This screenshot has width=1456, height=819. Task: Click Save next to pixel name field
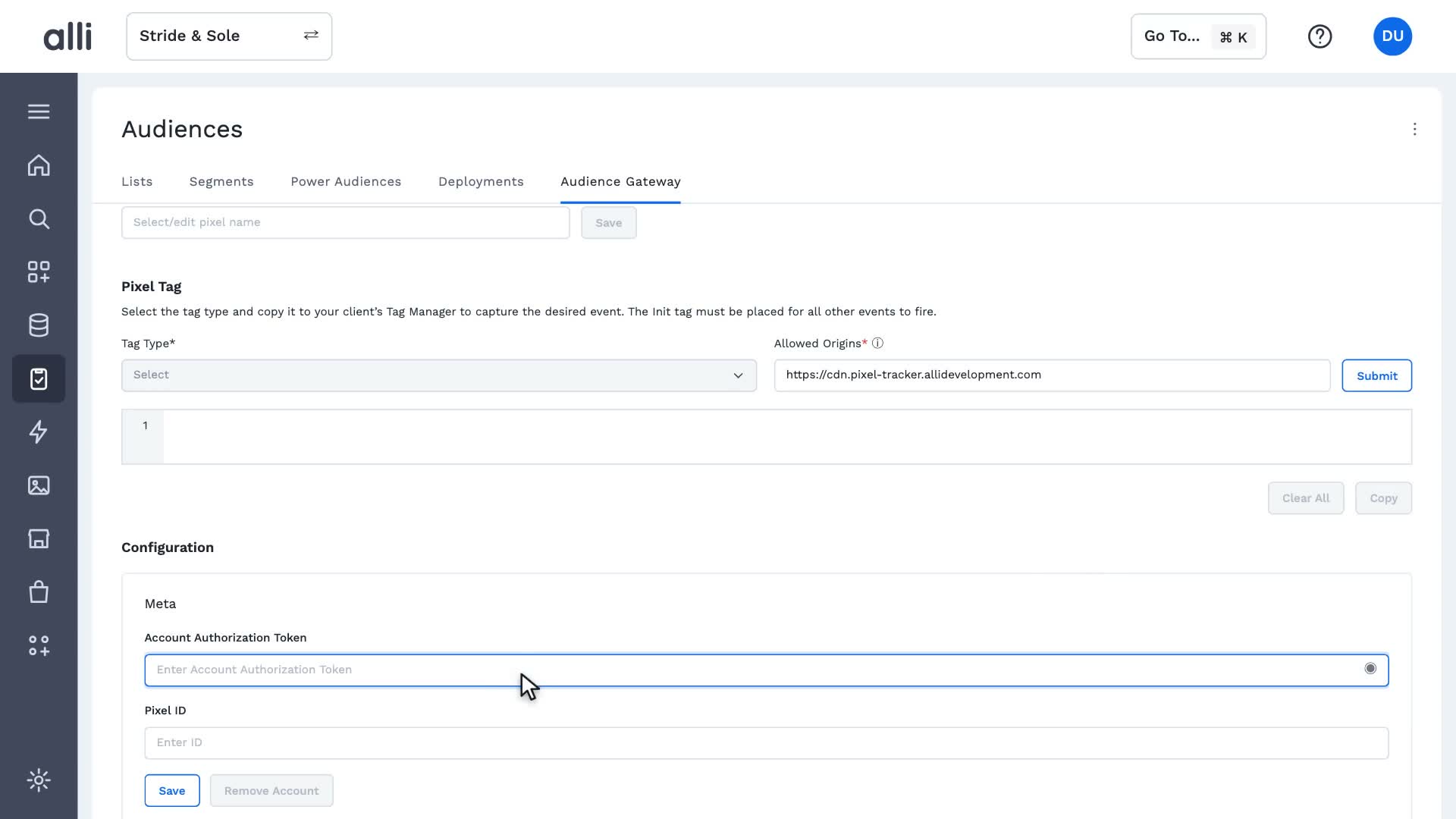pos(609,223)
